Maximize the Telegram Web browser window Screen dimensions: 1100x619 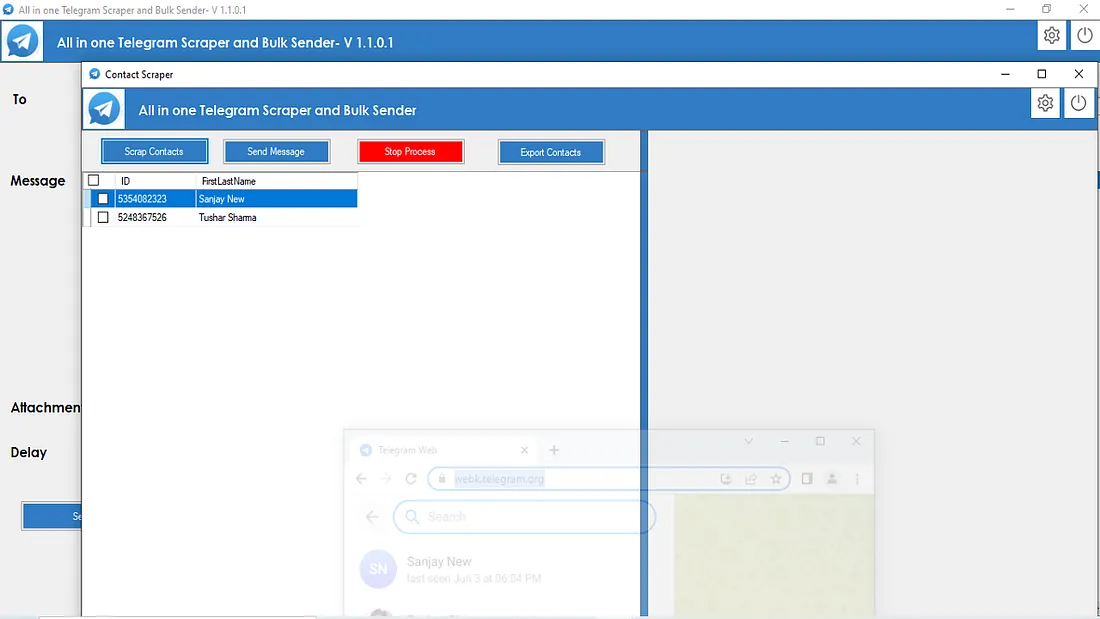[820, 441]
